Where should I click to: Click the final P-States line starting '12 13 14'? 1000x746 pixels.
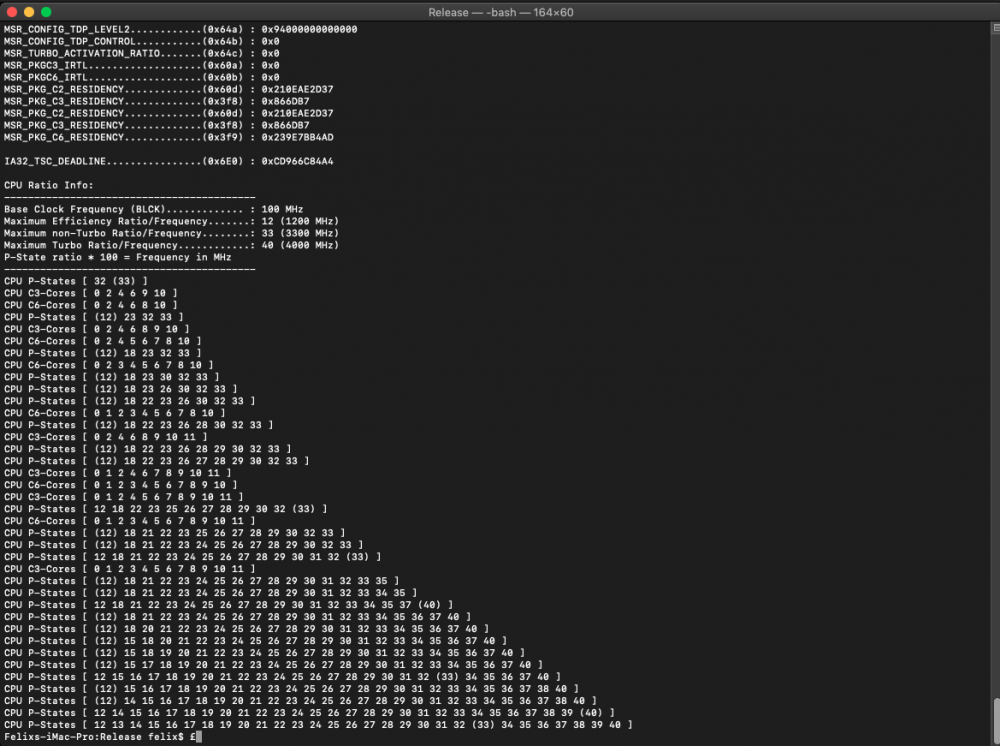click(318, 726)
